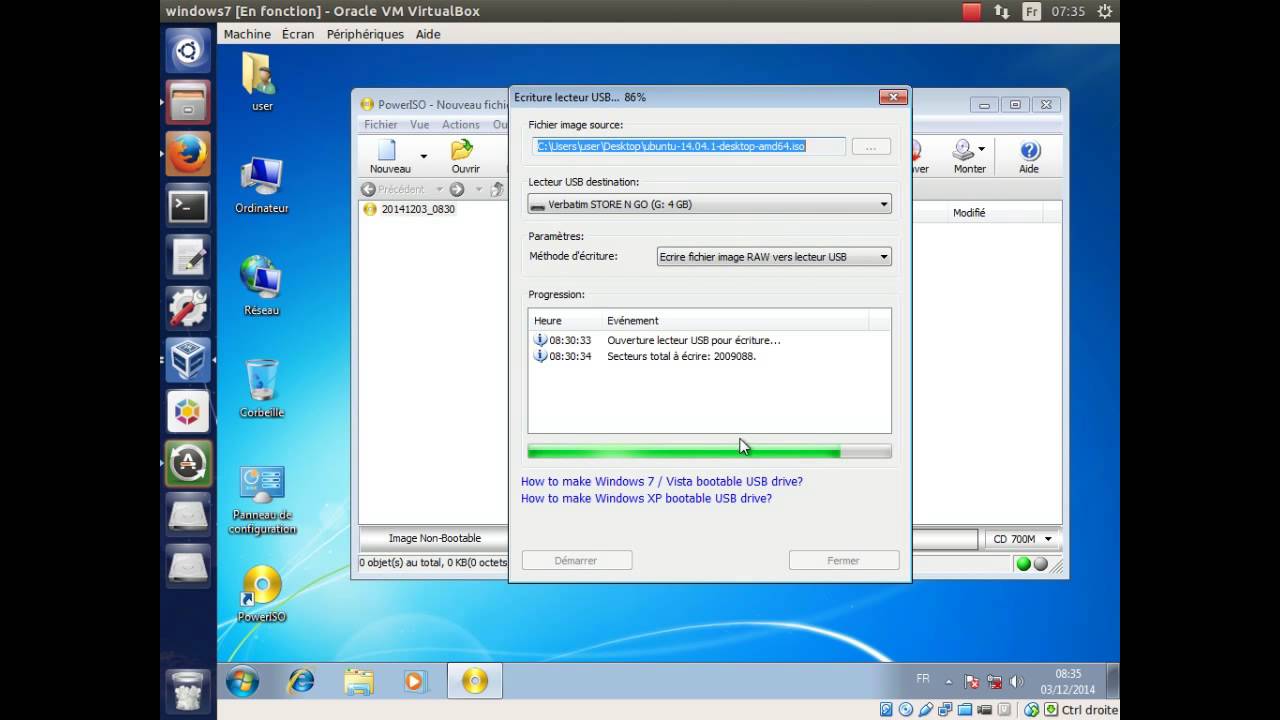
Task: Open the VirtualBox Aide menu
Action: point(428,34)
